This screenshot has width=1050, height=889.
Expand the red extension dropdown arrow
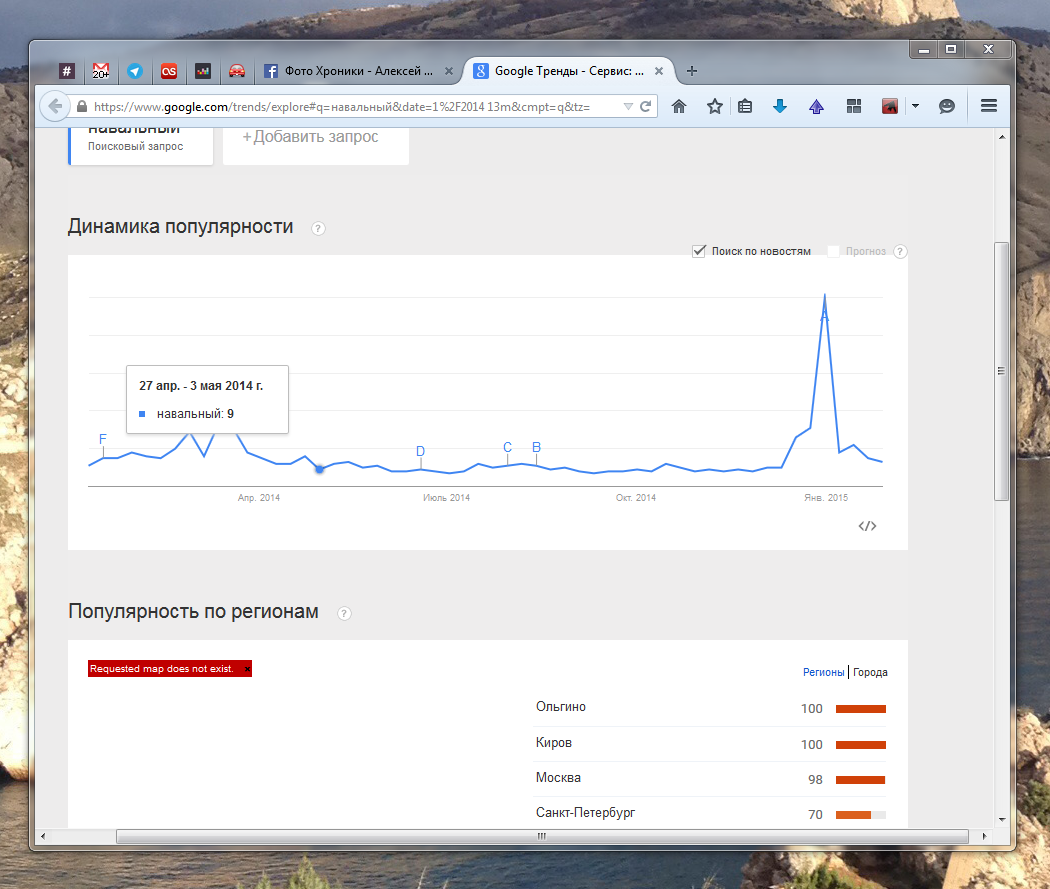click(x=915, y=106)
